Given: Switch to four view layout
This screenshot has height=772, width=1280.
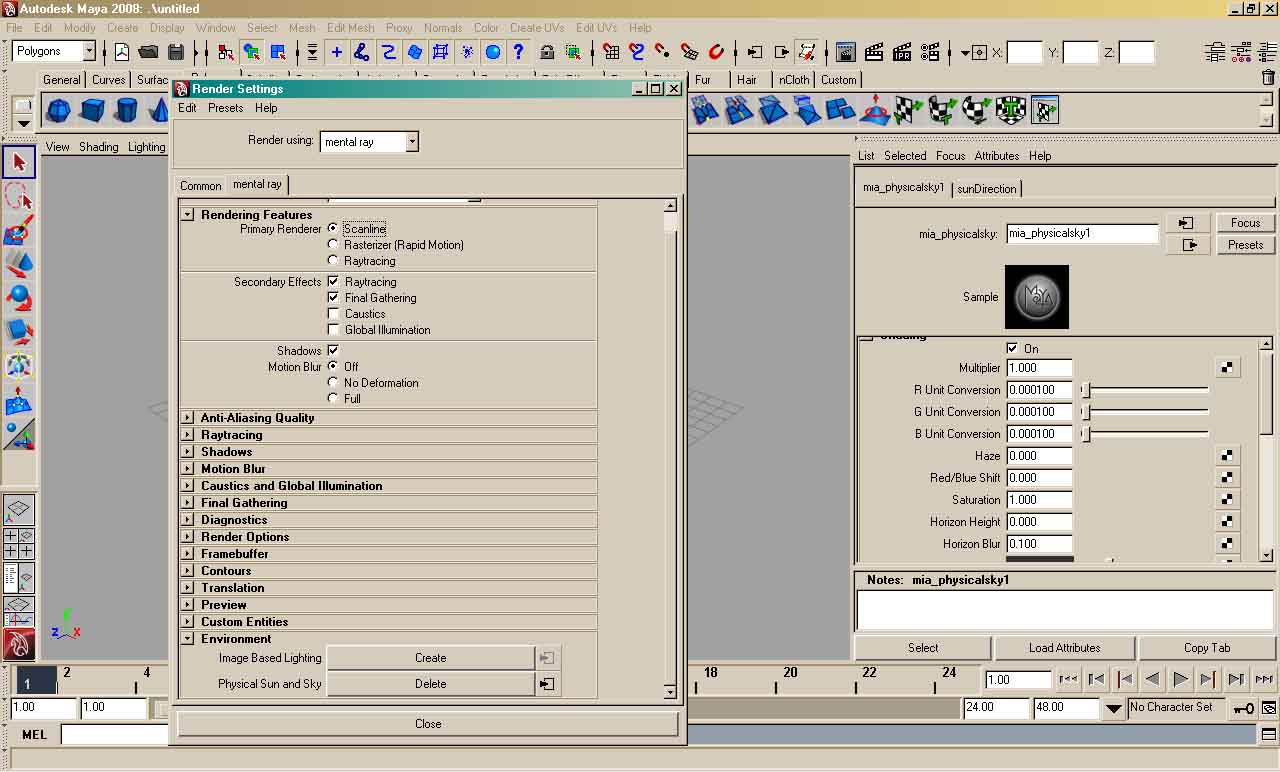Looking at the screenshot, I should click(19, 544).
